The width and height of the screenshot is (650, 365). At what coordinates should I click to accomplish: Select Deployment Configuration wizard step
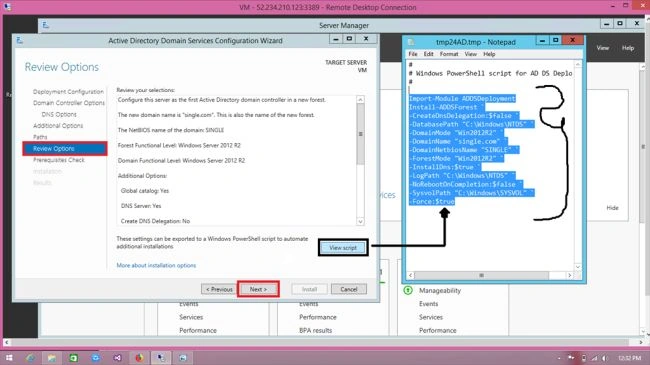pyautogui.click(x=68, y=92)
